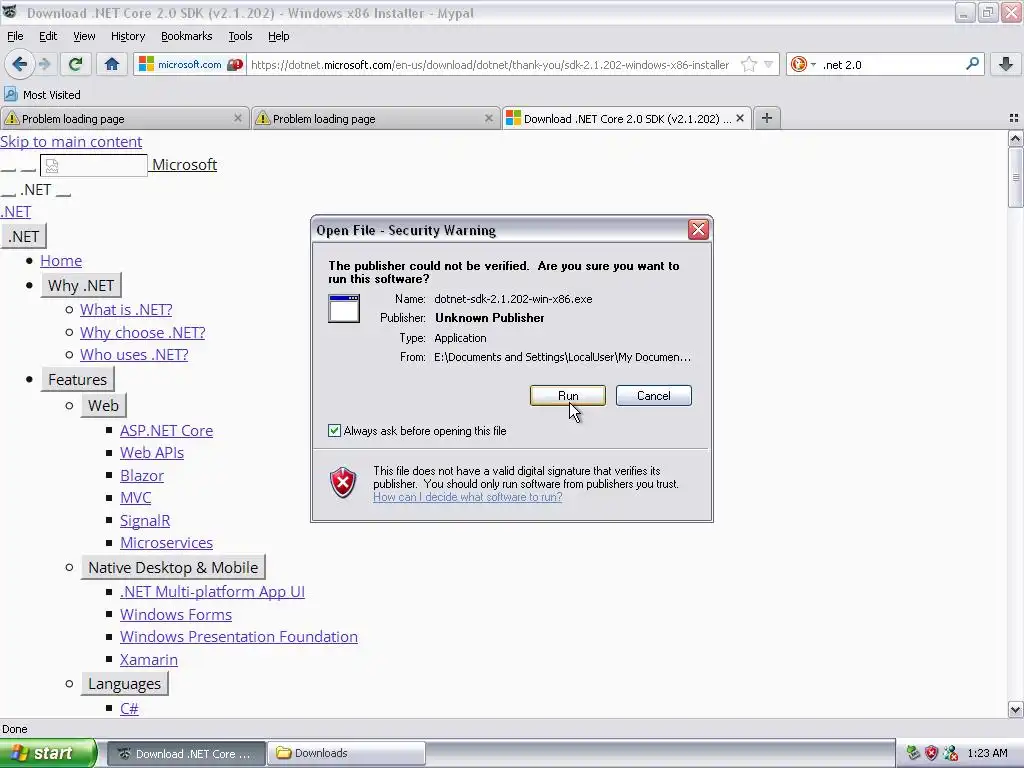Screen dimensions: 1024x768
Task: Click the Microsoft logo link
Action: coord(184,165)
